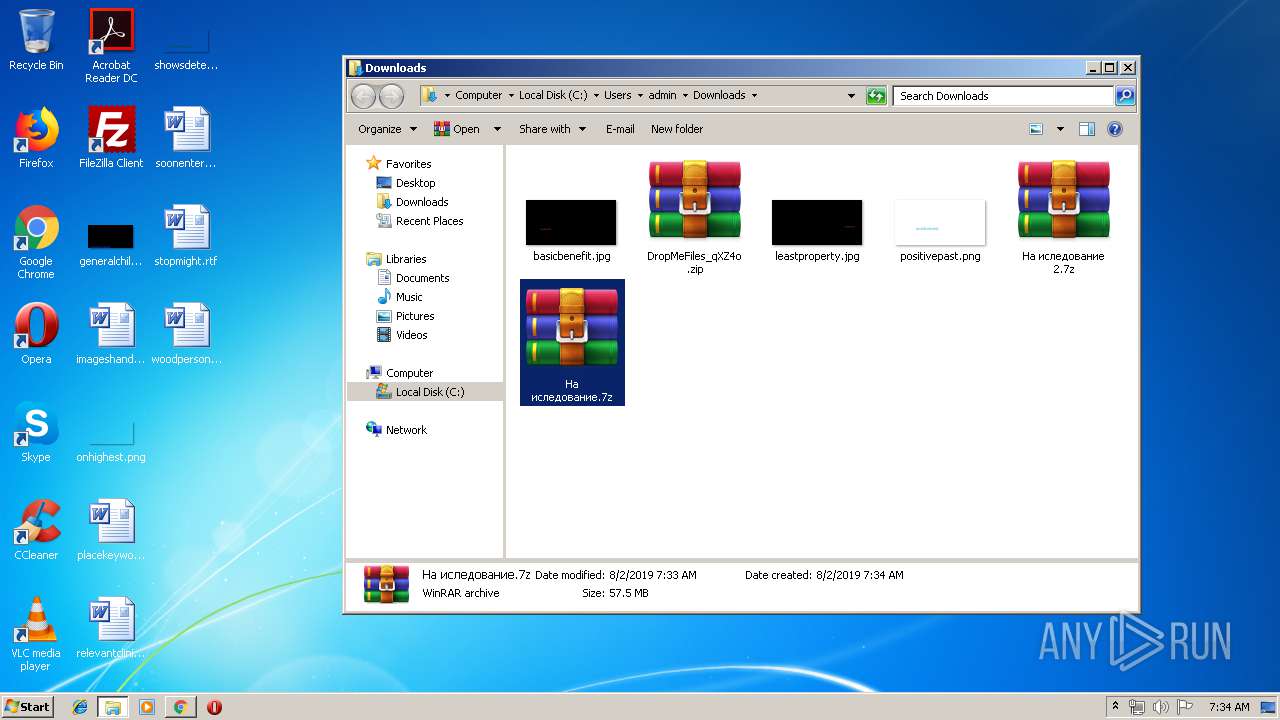The image size is (1280, 720).
Task: Open Google Chrome desktop shortcut
Action: [x=36, y=242]
